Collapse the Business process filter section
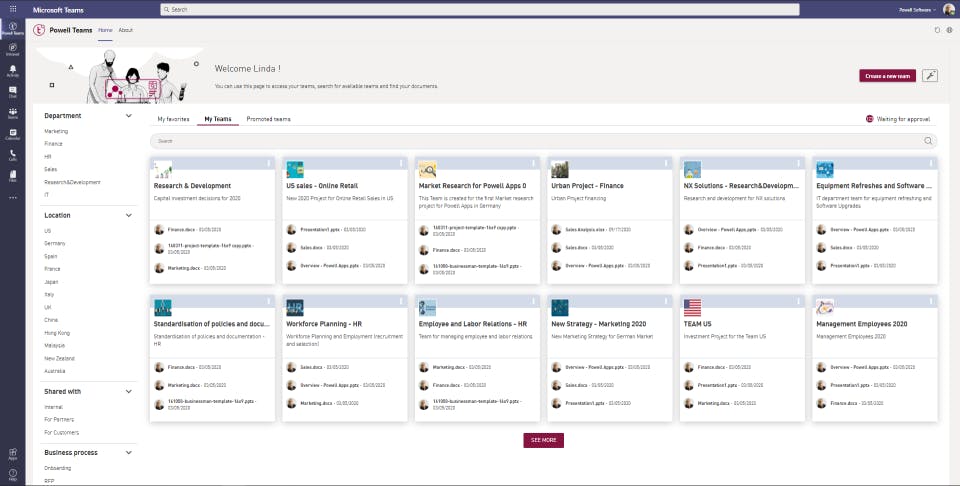 click(x=129, y=453)
